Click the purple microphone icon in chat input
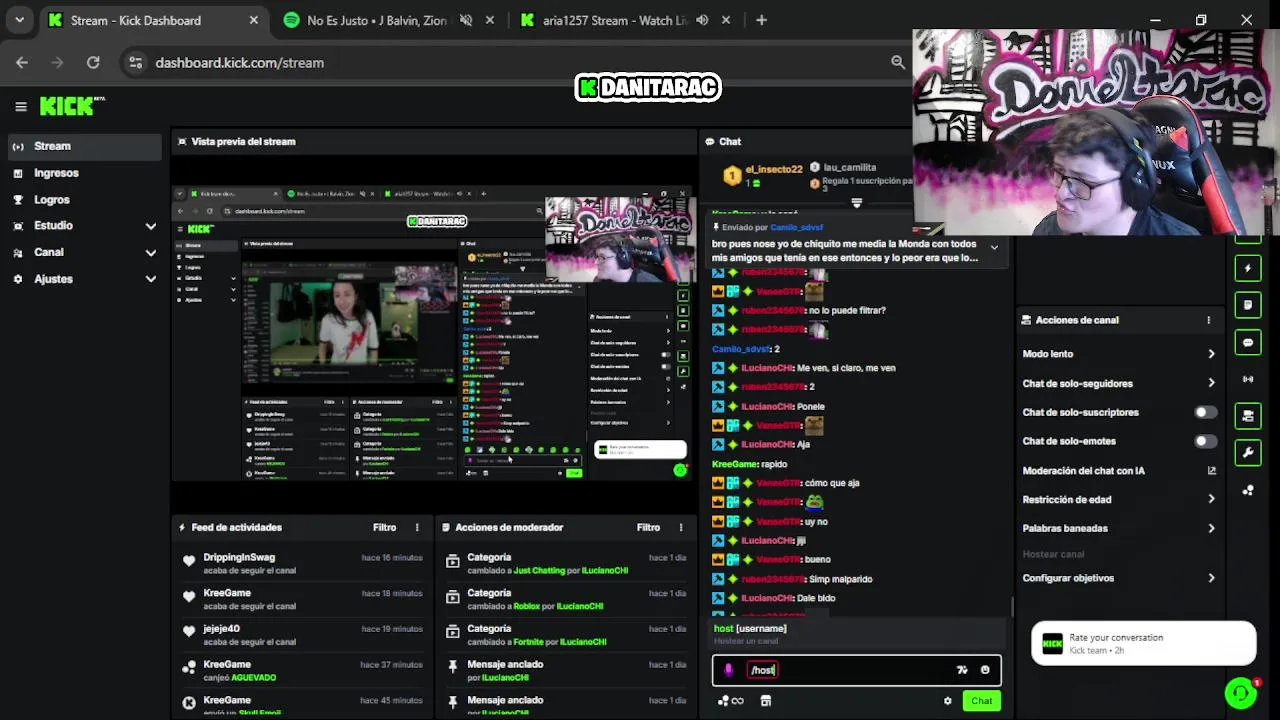 coord(729,670)
